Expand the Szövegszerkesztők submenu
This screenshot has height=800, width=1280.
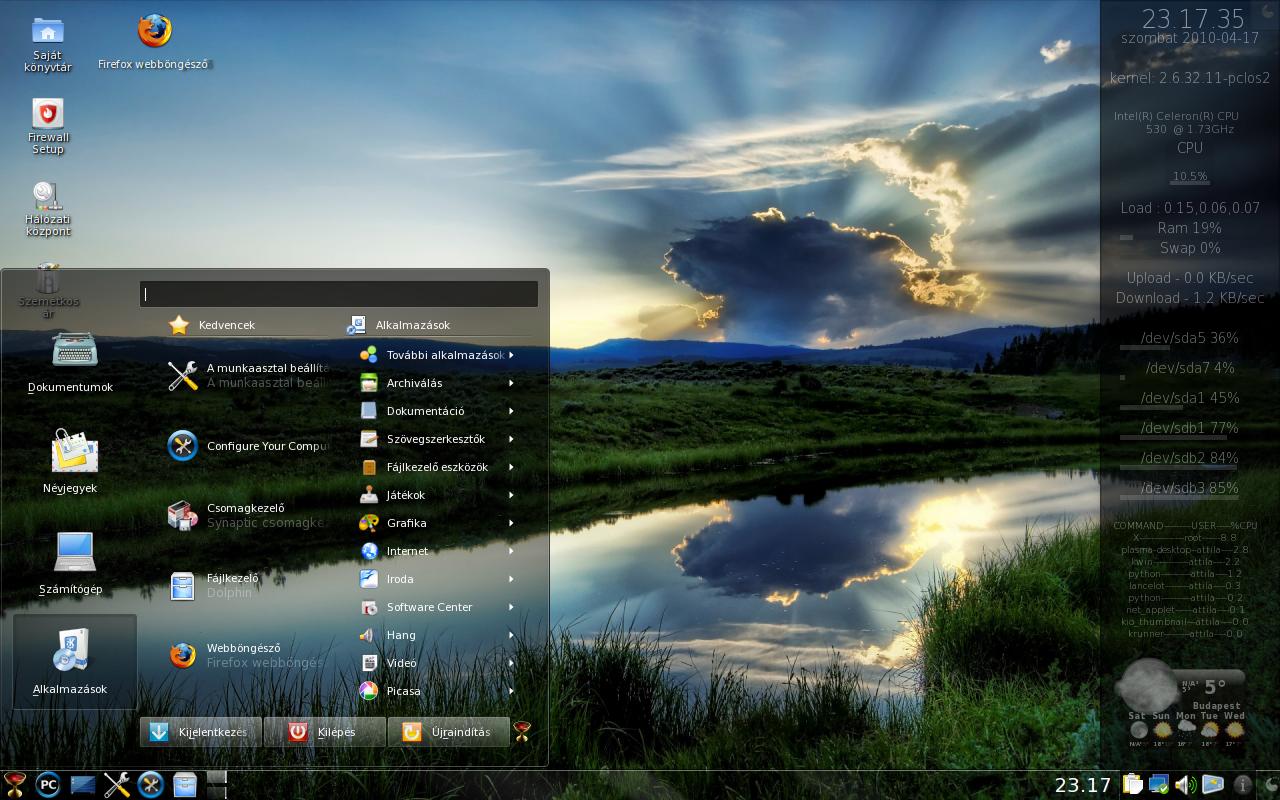click(438, 439)
